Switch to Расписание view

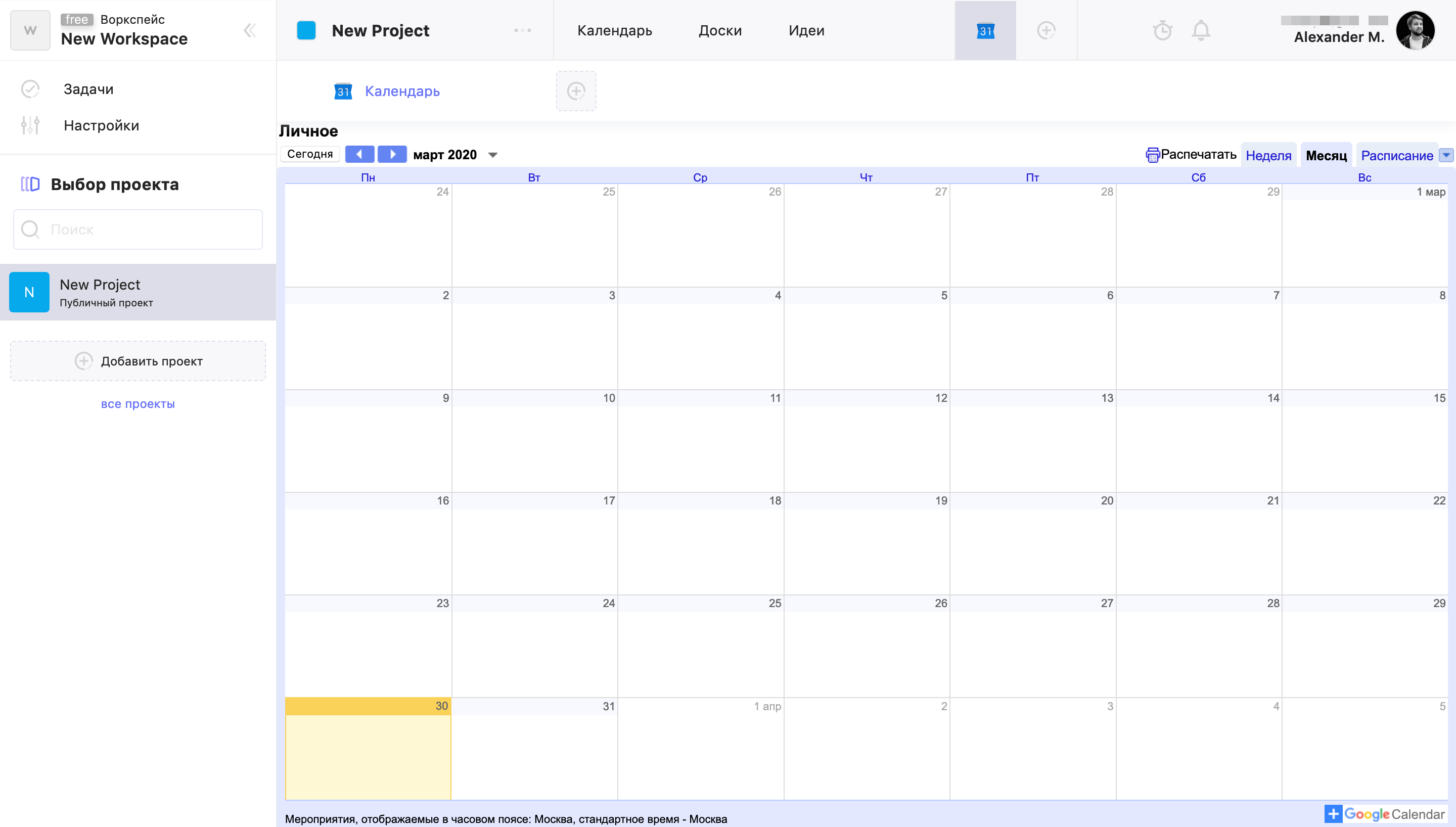[1396, 155]
